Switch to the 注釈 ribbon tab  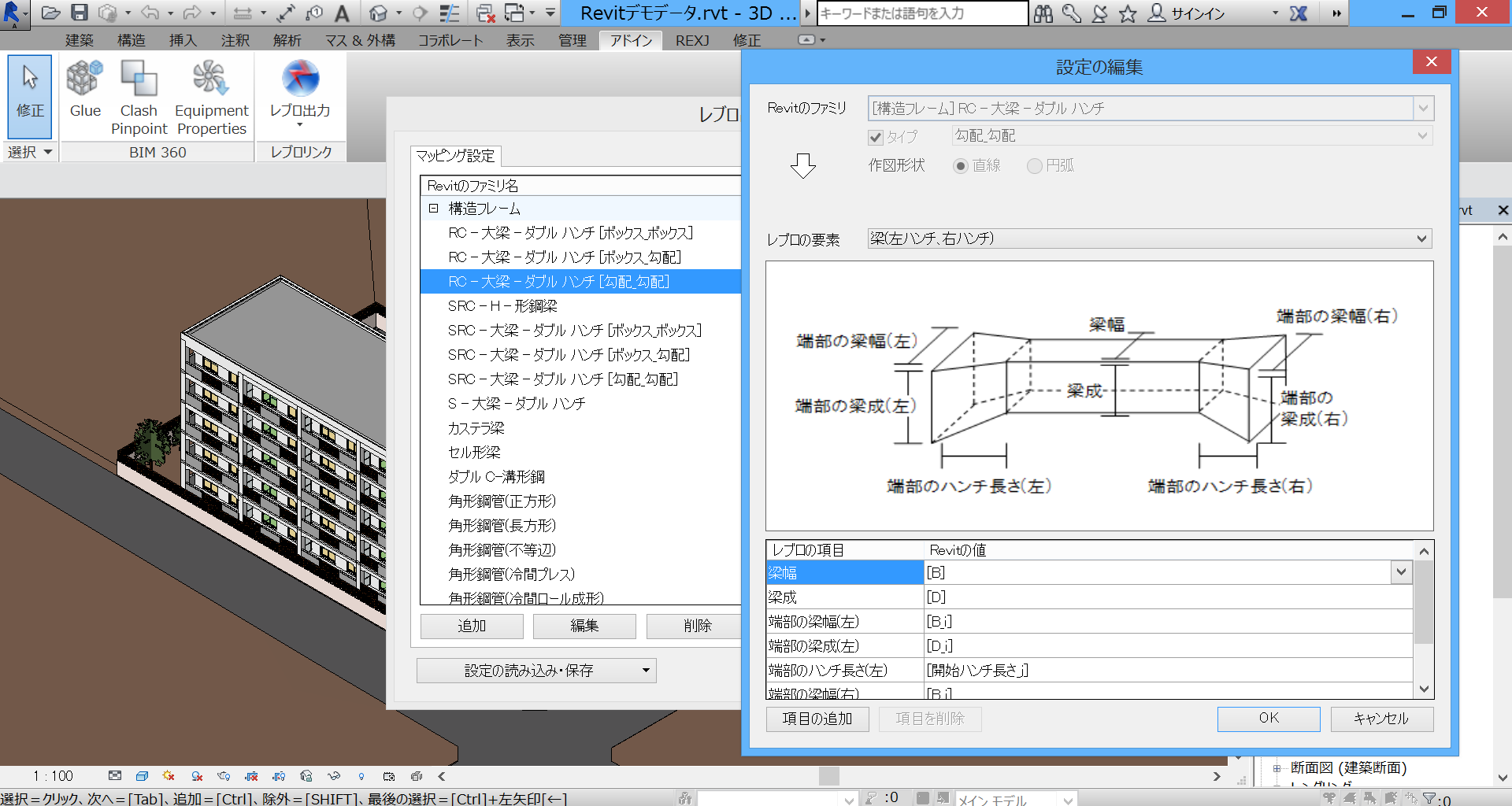235,40
